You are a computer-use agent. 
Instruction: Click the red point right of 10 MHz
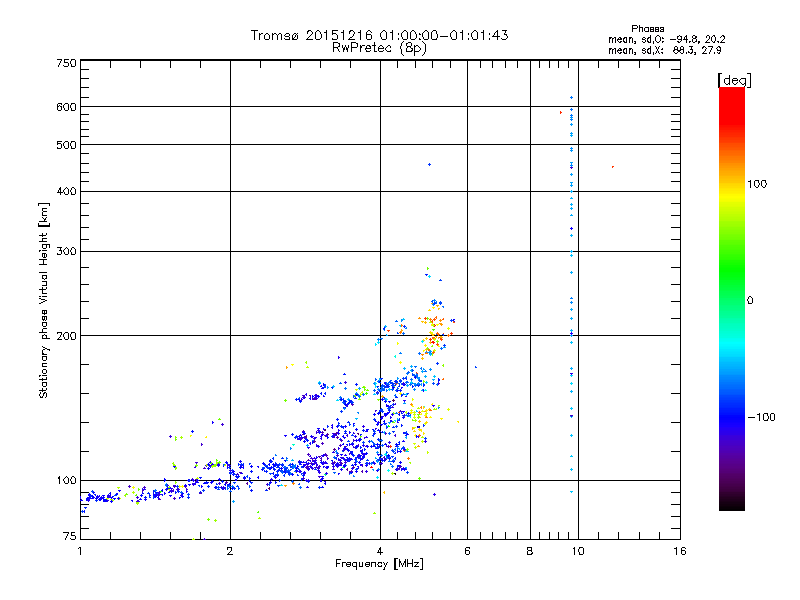(613, 167)
